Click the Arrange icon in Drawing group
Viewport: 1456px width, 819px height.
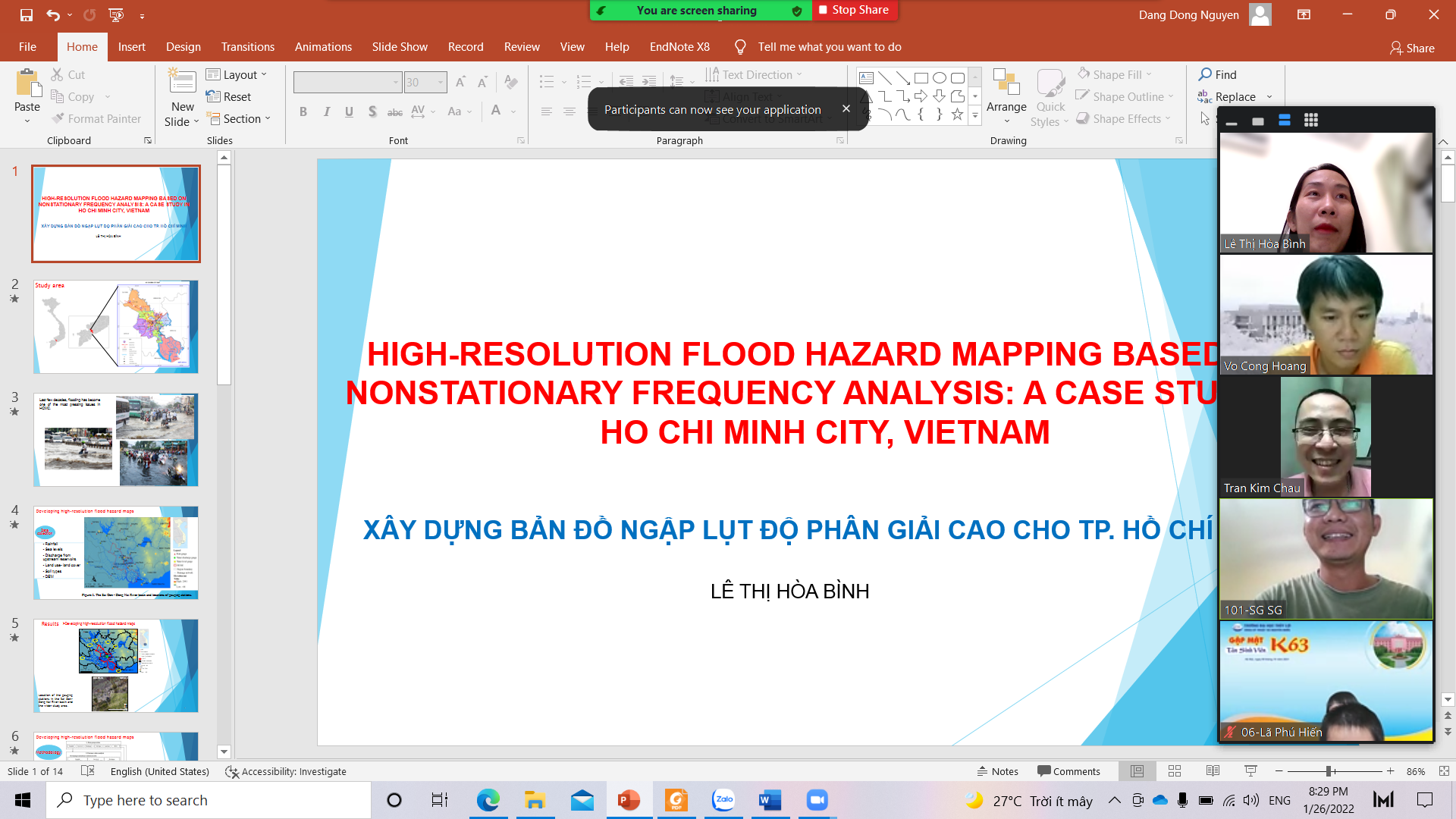[x=1006, y=82]
